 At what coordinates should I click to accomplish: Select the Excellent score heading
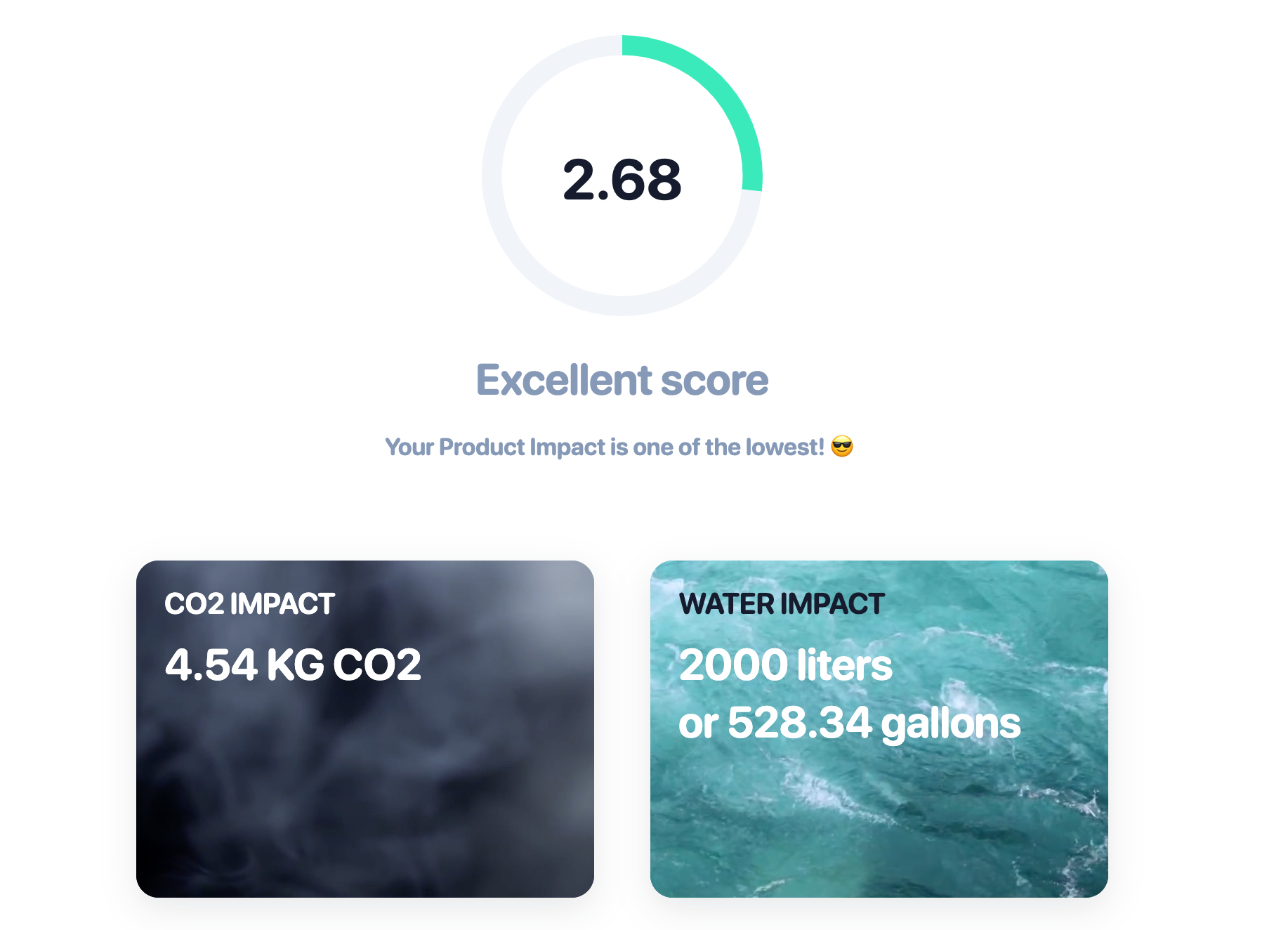click(622, 380)
